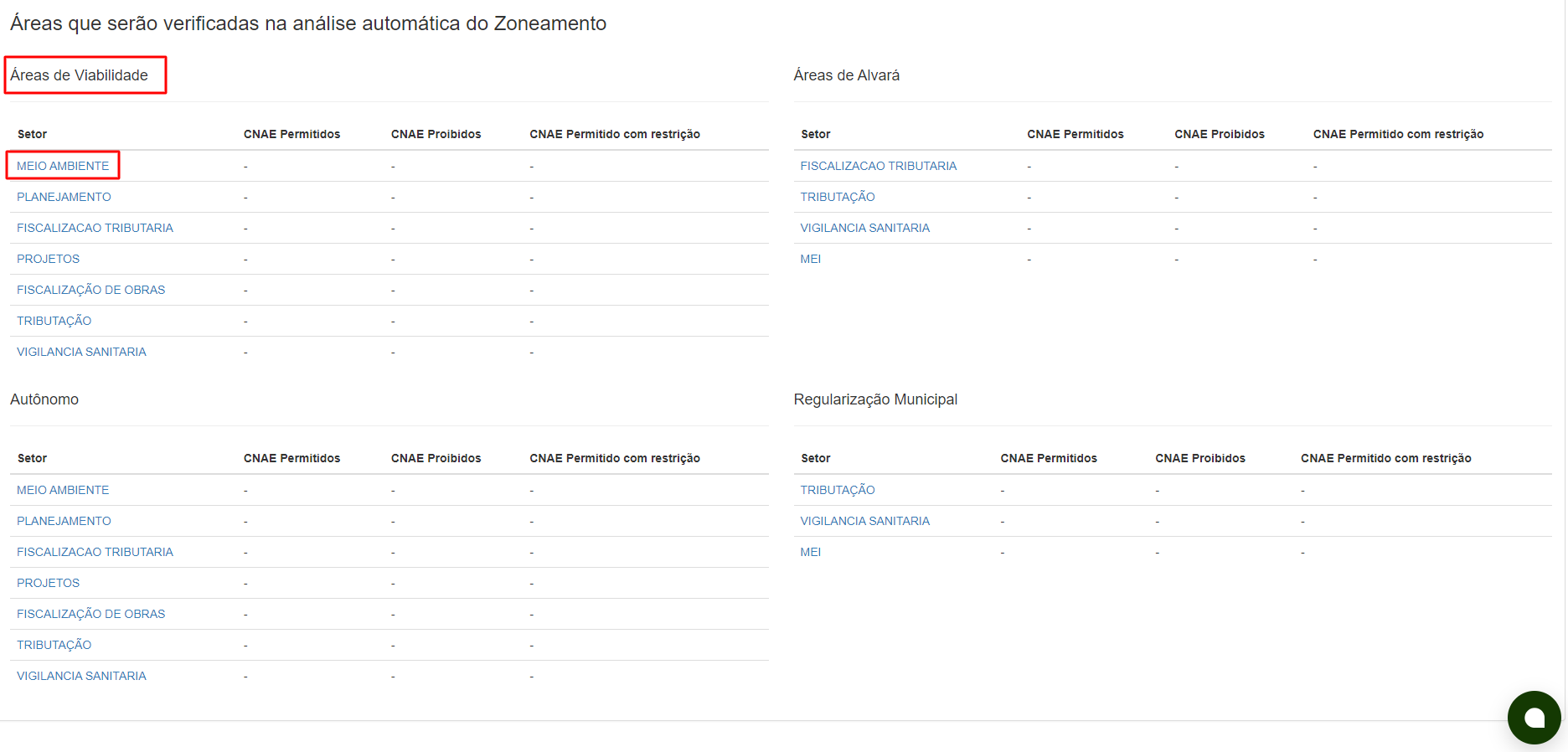Open VIGILANCIA SANITARIA in Autônomo section
This screenshot has height=752, width=1568.
(81, 676)
